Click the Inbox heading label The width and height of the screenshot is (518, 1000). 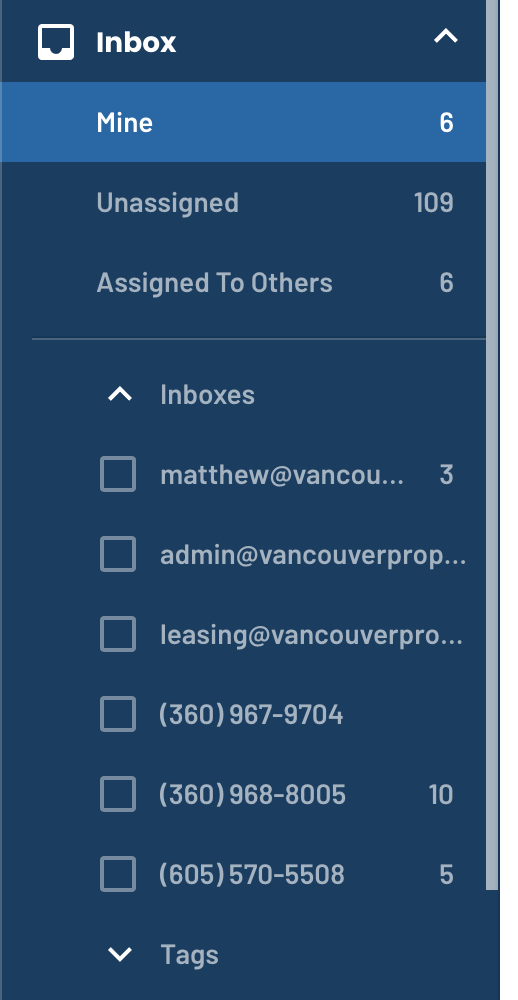click(136, 42)
